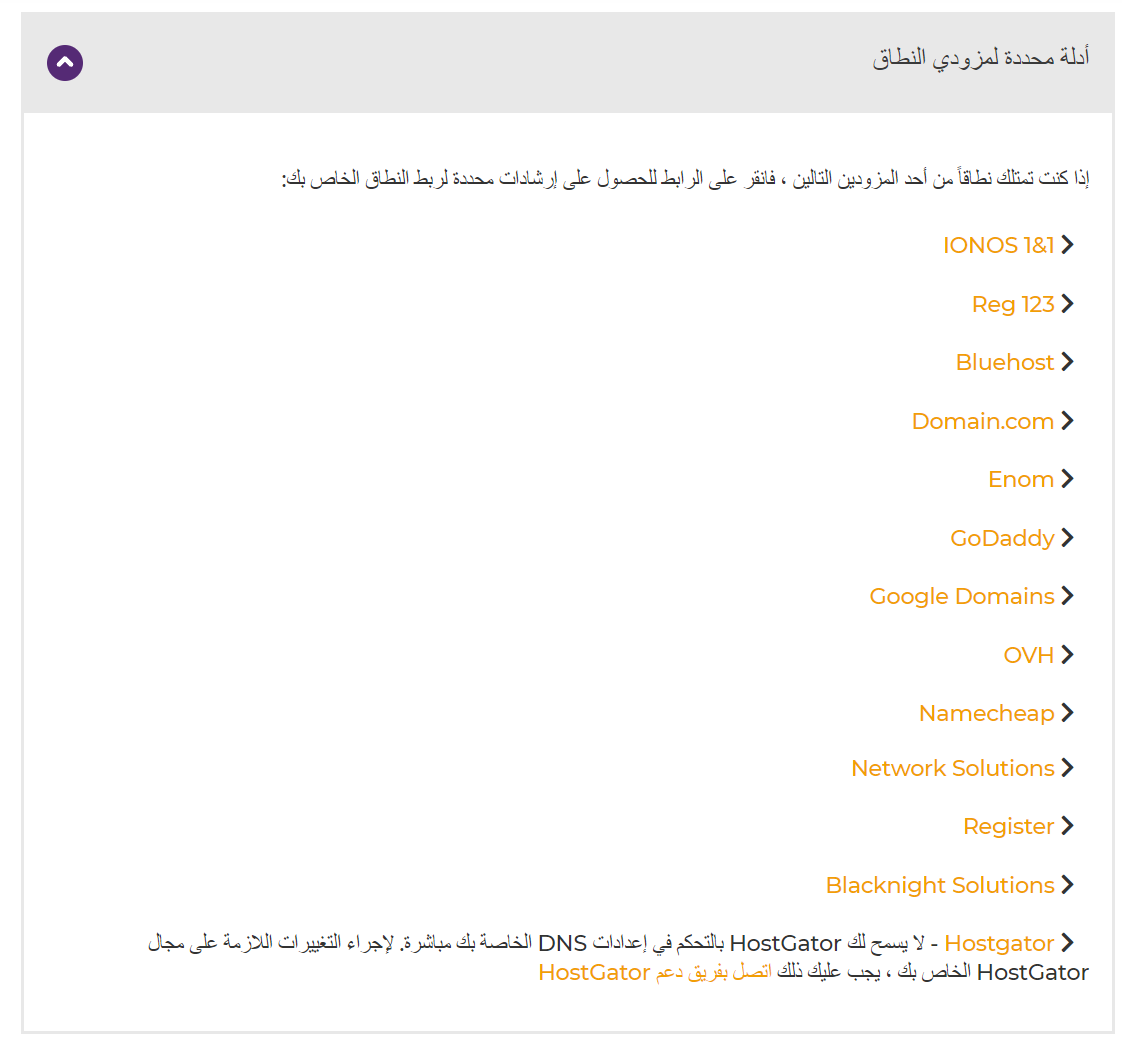The width and height of the screenshot is (1122, 1045).
Task: Open the Bluehost guide link
Action: coord(1005,362)
